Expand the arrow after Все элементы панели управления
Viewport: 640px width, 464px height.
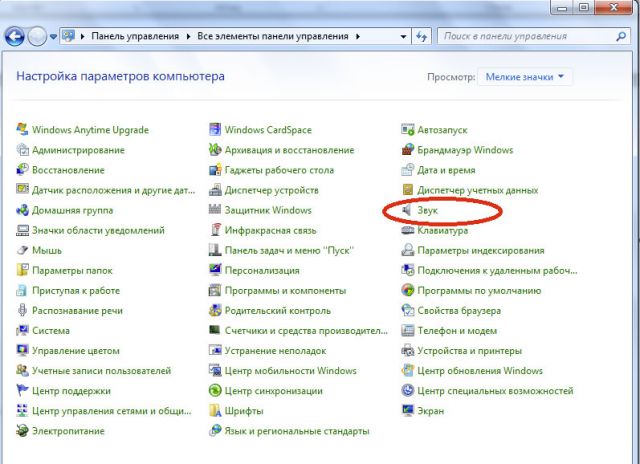pos(358,36)
